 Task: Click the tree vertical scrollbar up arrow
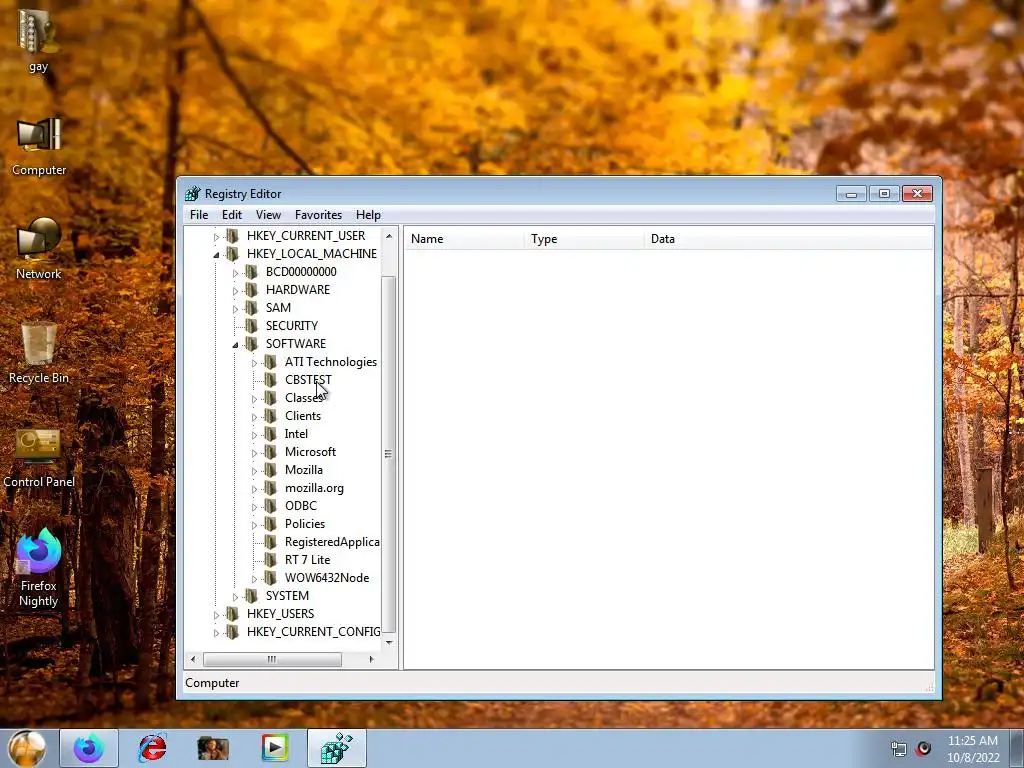coord(389,236)
